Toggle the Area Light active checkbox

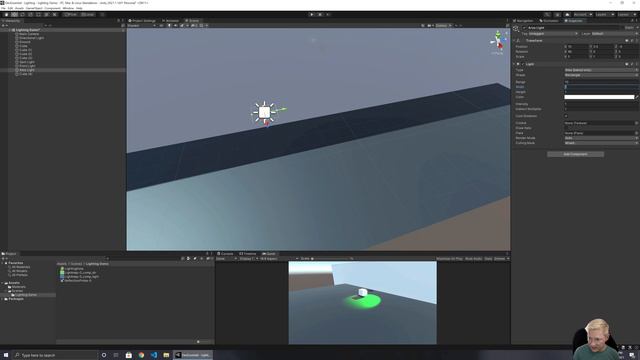click(x=524, y=28)
